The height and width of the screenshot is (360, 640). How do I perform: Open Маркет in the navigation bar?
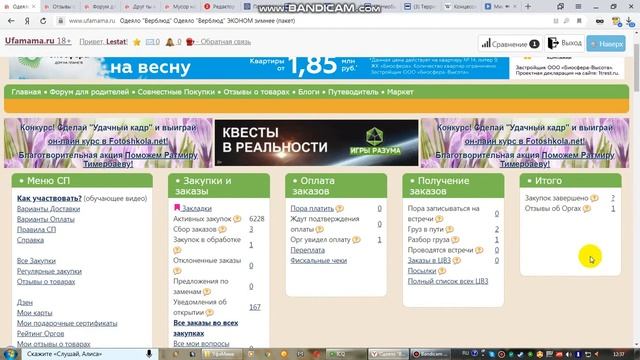(400, 92)
